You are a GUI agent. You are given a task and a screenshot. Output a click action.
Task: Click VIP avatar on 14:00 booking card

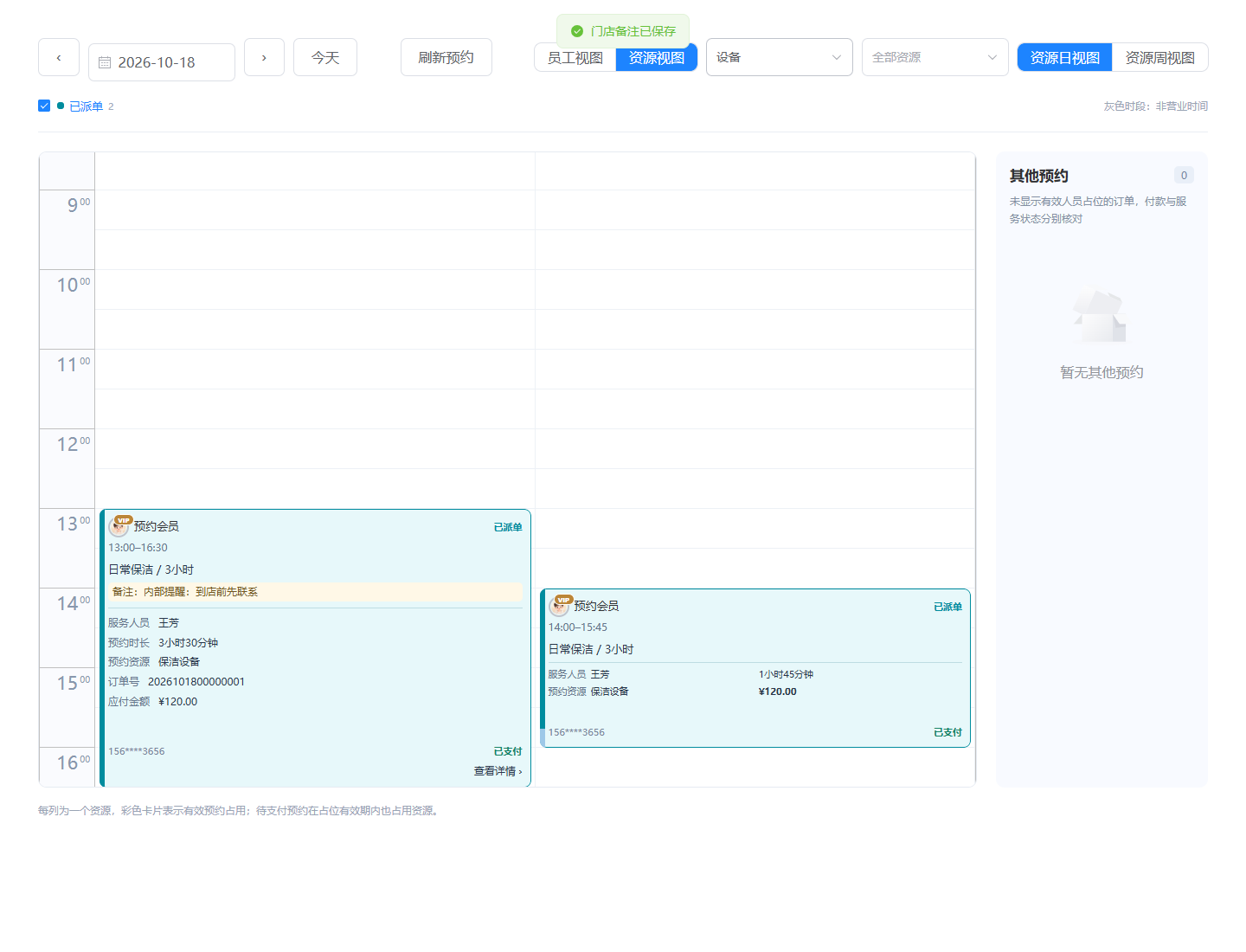click(560, 606)
